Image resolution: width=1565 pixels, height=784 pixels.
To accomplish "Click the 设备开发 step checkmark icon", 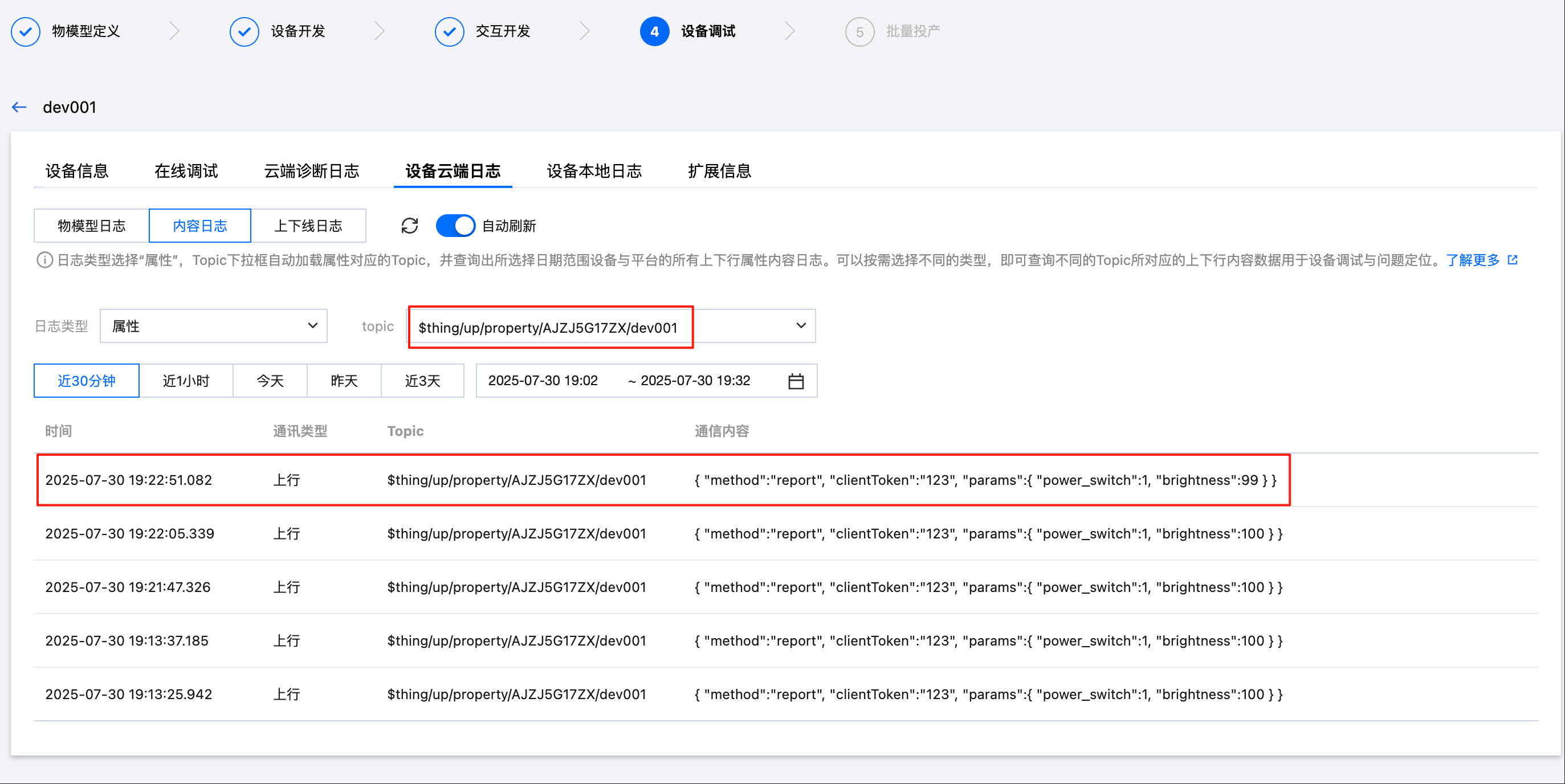I will click(x=244, y=31).
